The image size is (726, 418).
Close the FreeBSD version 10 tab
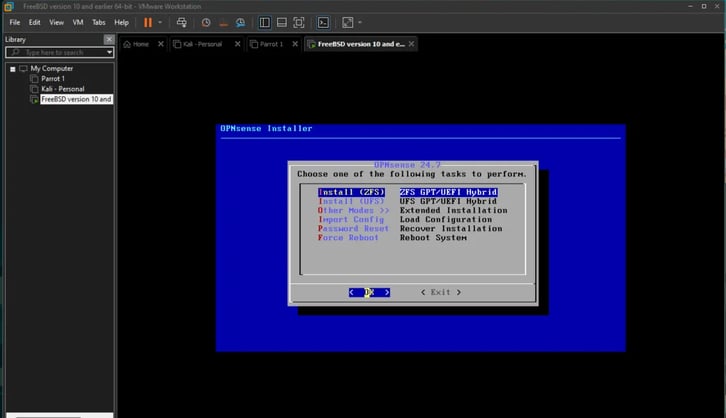coord(411,44)
